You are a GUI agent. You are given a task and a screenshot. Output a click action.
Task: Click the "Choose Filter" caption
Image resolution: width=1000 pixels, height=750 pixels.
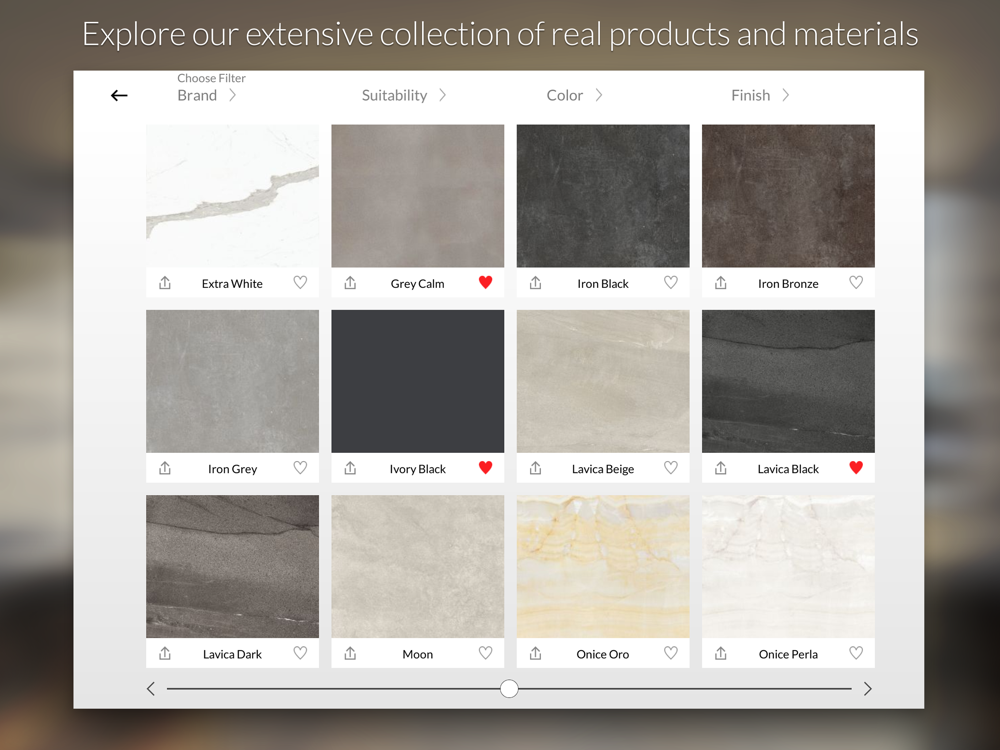(x=211, y=78)
